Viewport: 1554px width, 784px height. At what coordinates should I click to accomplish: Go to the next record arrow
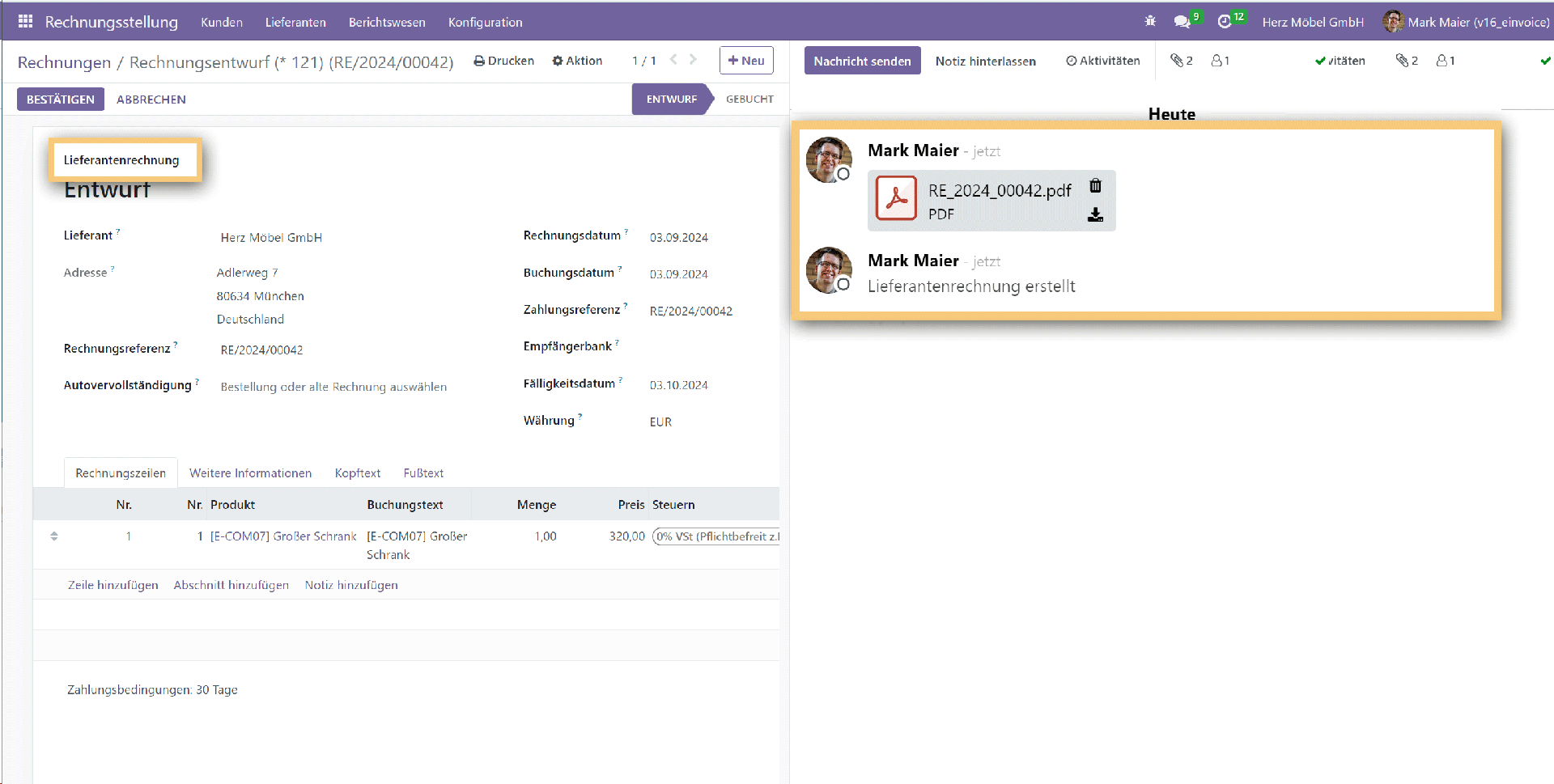pos(693,60)
